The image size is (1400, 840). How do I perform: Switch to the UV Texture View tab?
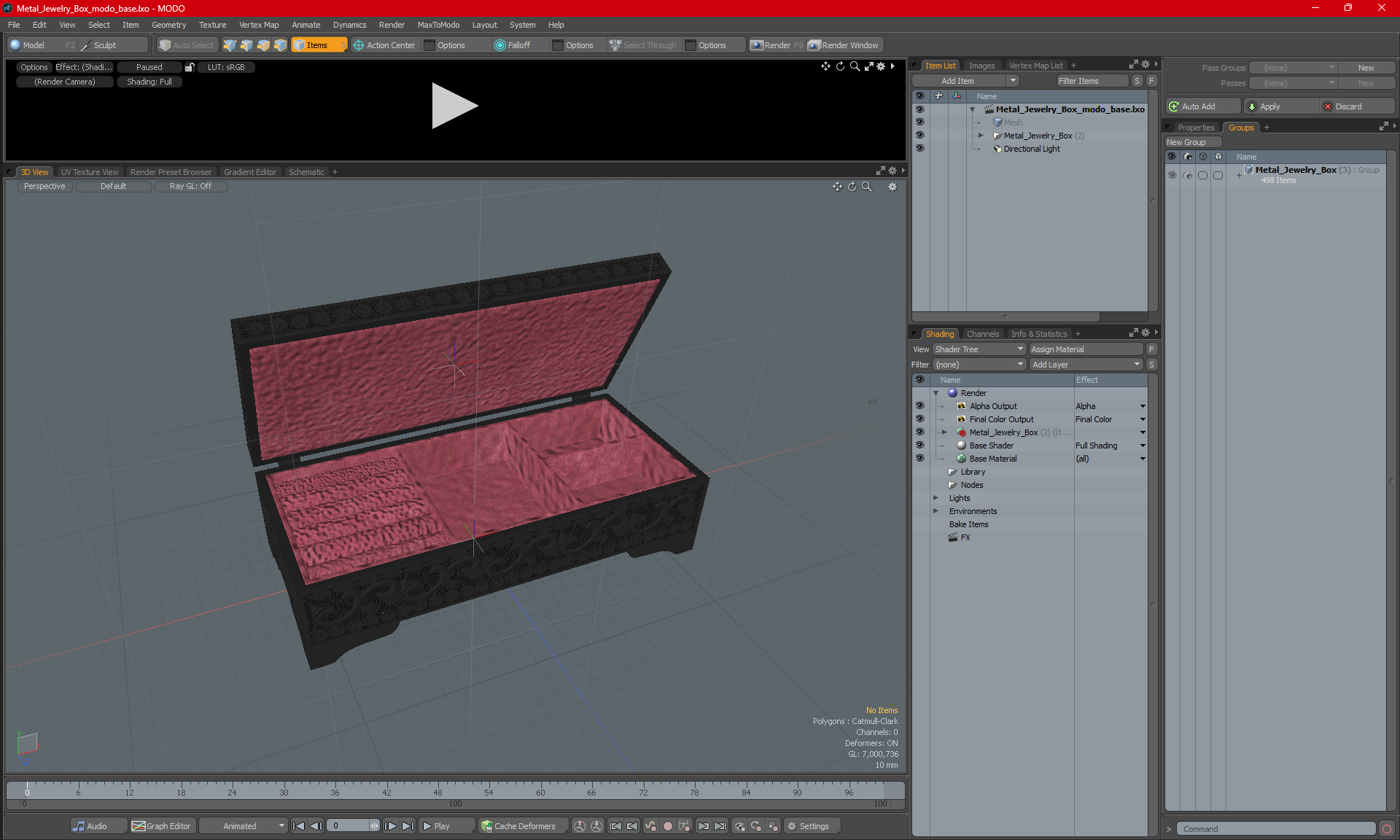click(89, 172)
